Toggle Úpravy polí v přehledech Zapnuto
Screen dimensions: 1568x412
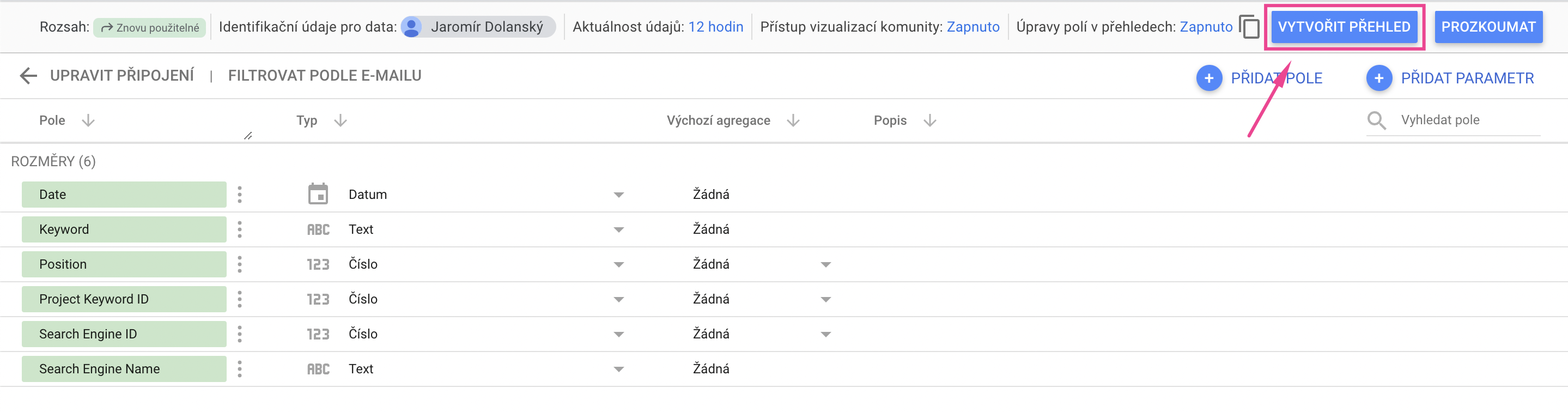click(x=1206, y=27)
